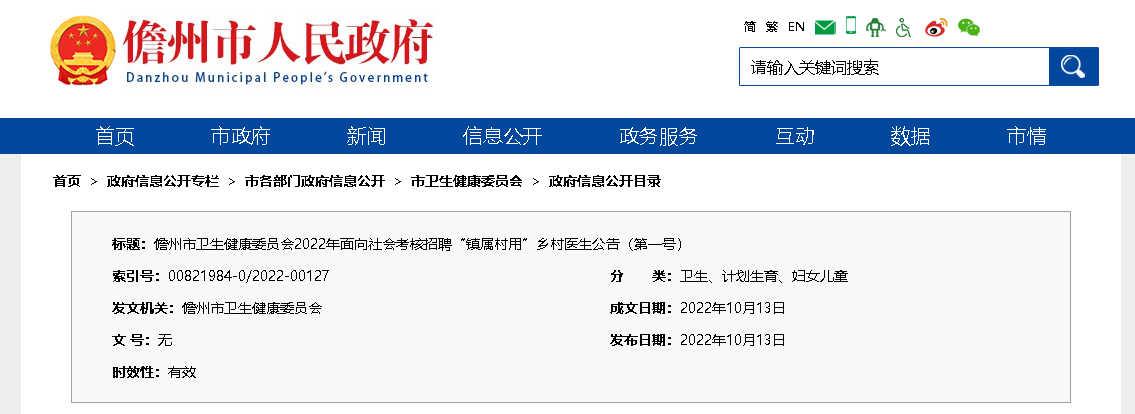
Task: Open 政府信息公开目录 breadcrumb link
Action: pos(604,182)
